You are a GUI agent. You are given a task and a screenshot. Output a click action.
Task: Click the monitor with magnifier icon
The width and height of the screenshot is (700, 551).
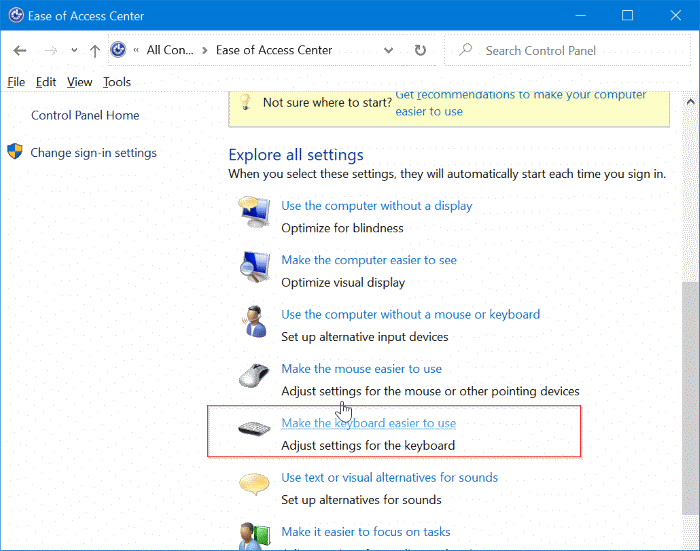click(x=254, y=267)
